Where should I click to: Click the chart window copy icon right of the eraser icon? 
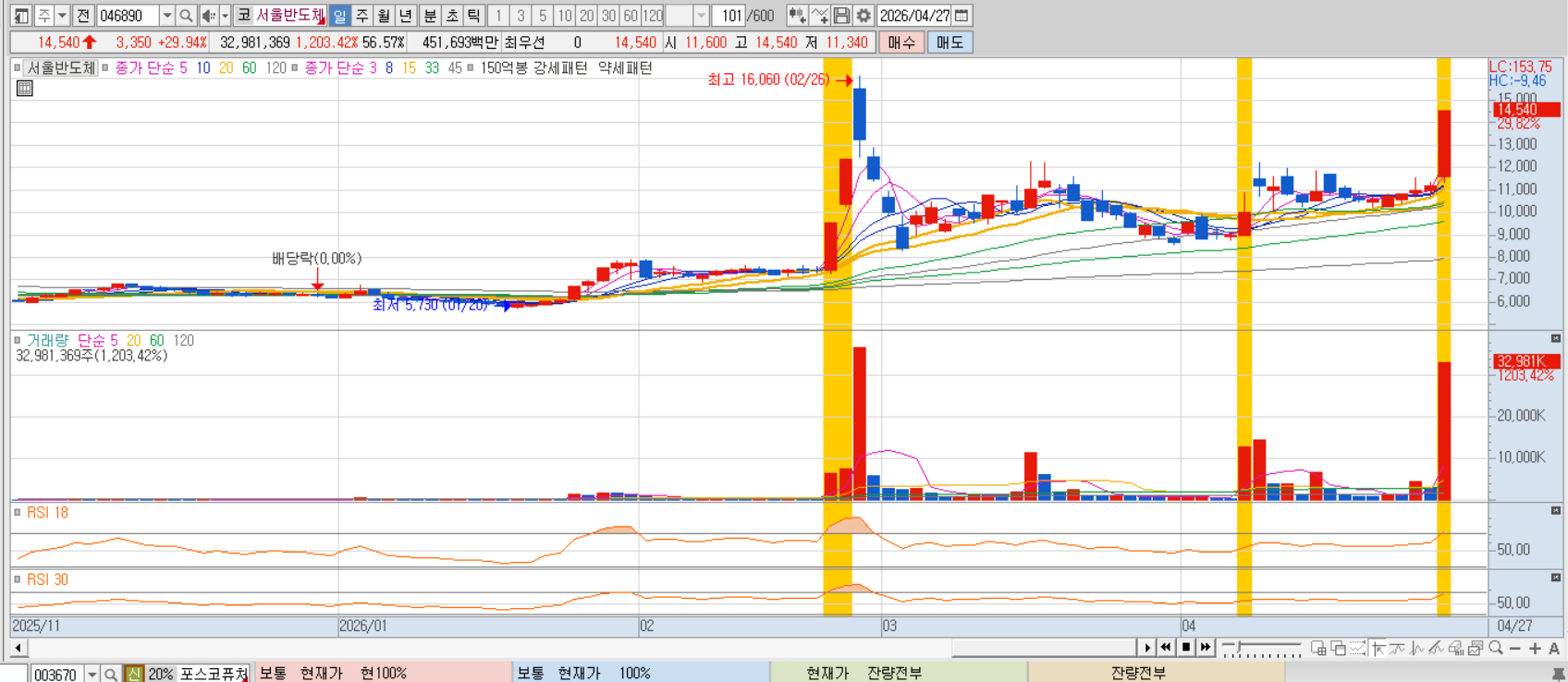tap(1476, 648)
